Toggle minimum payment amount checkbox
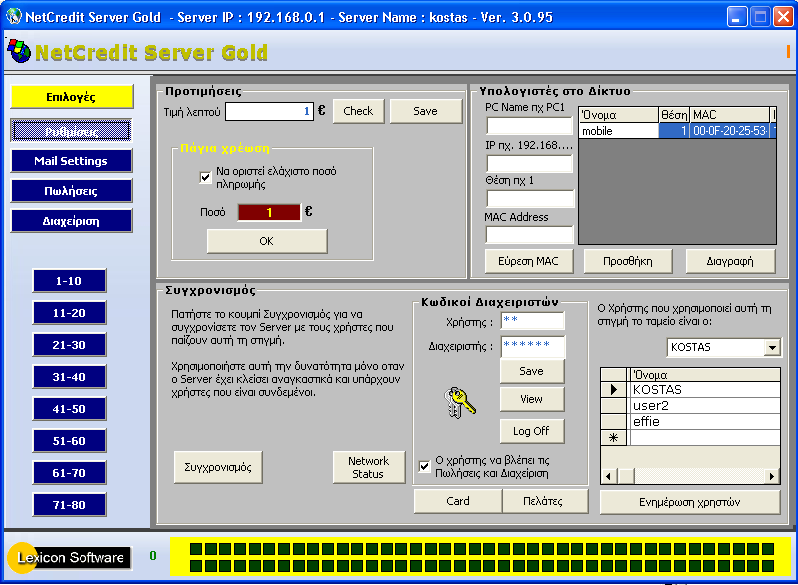This screenshot has width=798, height=585. click(205, 177)
